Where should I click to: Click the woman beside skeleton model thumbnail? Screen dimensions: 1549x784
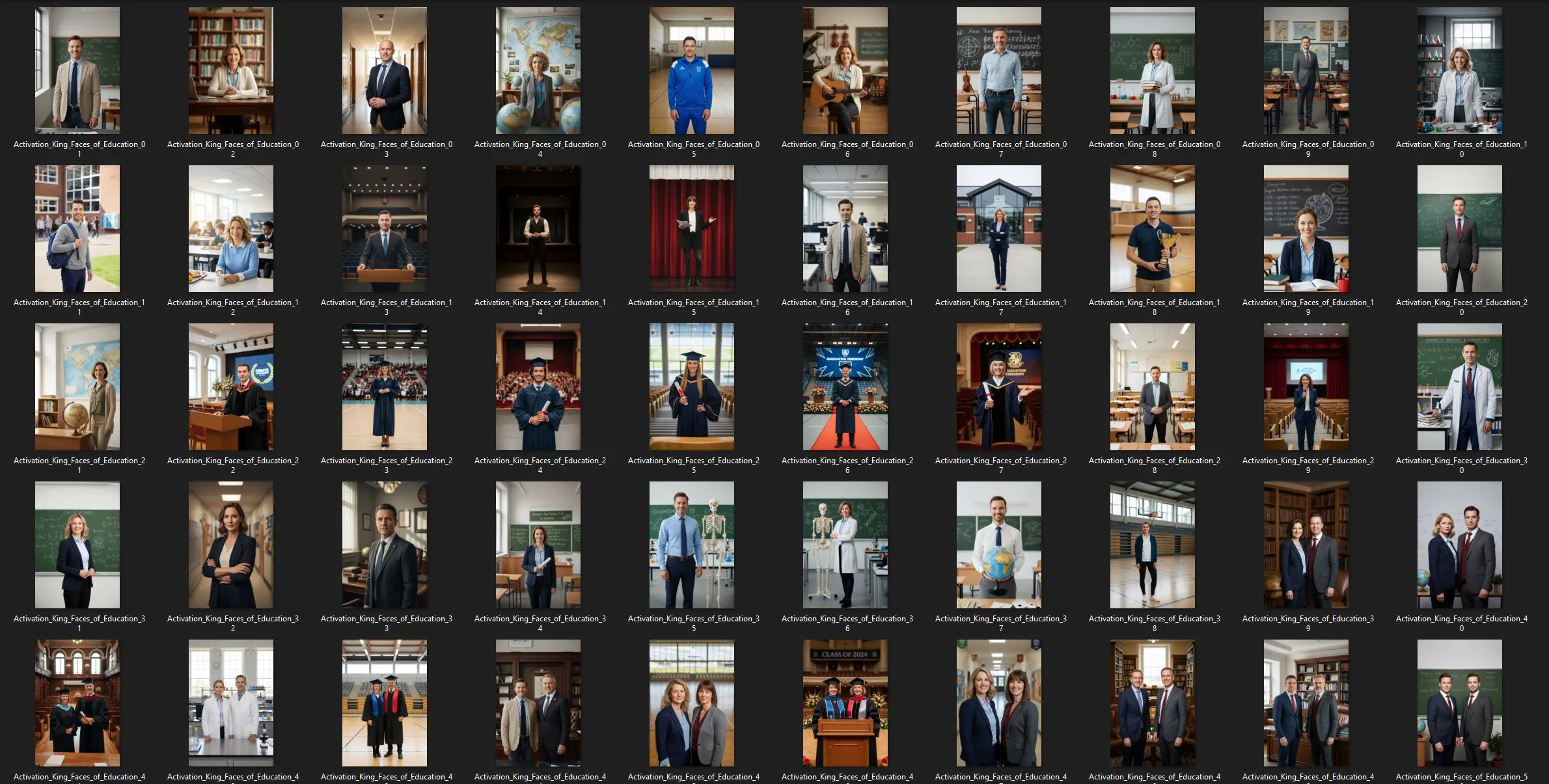pyautogui.click(x=845, y=545)
